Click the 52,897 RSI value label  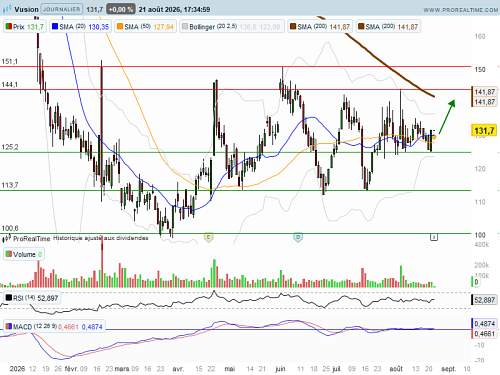484,300
